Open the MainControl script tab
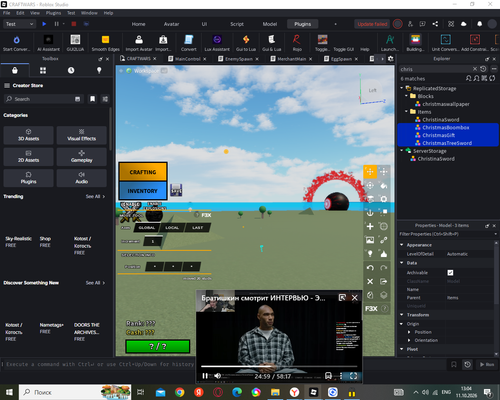Image resolution: width=500 pixels, height=400 pixels. pos(187,59)
